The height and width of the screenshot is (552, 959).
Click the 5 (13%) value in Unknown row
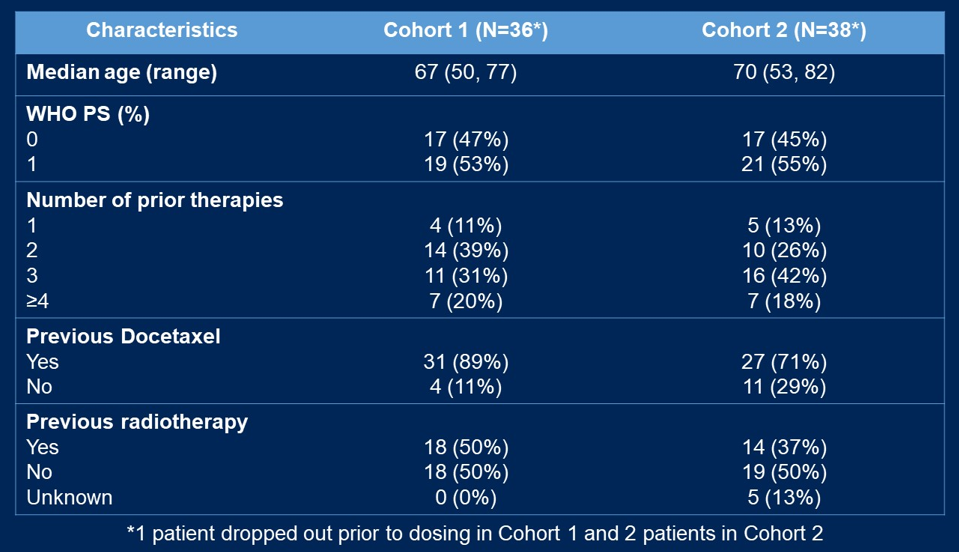(783, 497)
